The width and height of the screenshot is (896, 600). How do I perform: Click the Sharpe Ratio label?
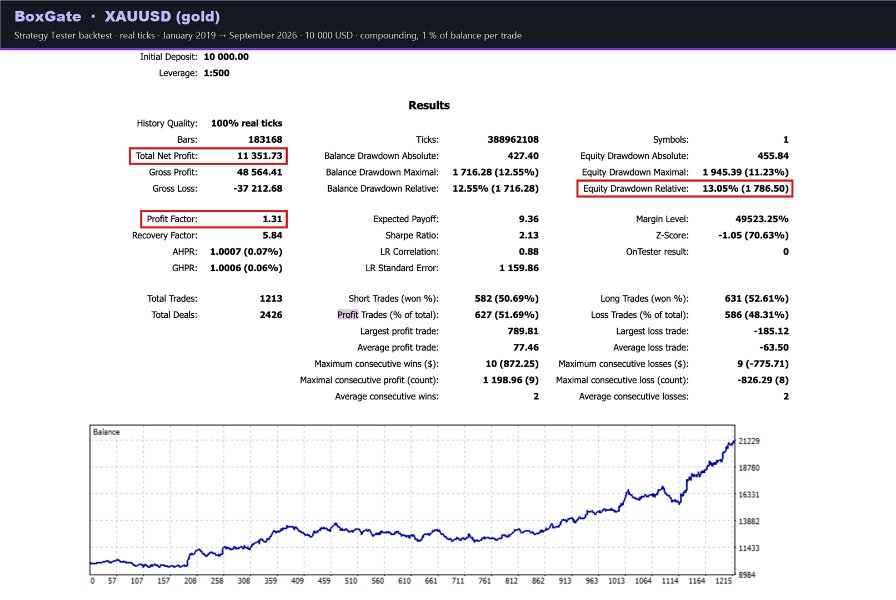click(x=412, y=235)
